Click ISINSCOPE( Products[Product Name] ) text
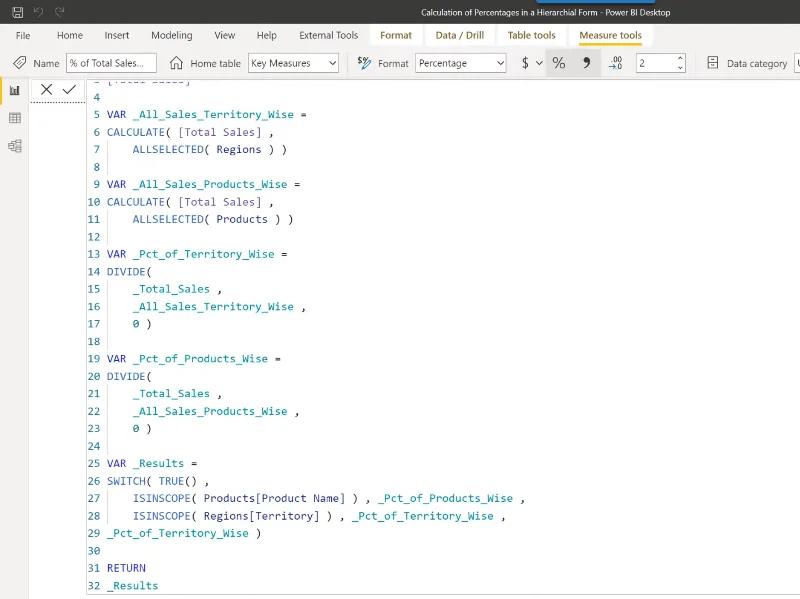 (x=245, y=498)
